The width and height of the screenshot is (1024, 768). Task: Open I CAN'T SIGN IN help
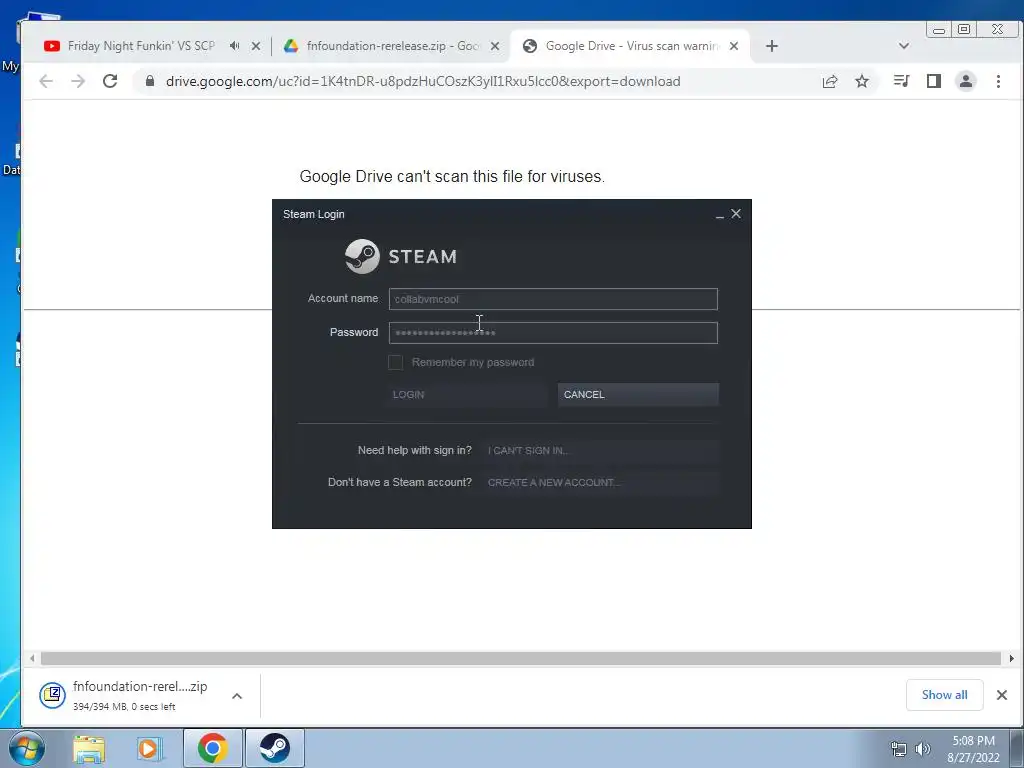coord(601,451)
